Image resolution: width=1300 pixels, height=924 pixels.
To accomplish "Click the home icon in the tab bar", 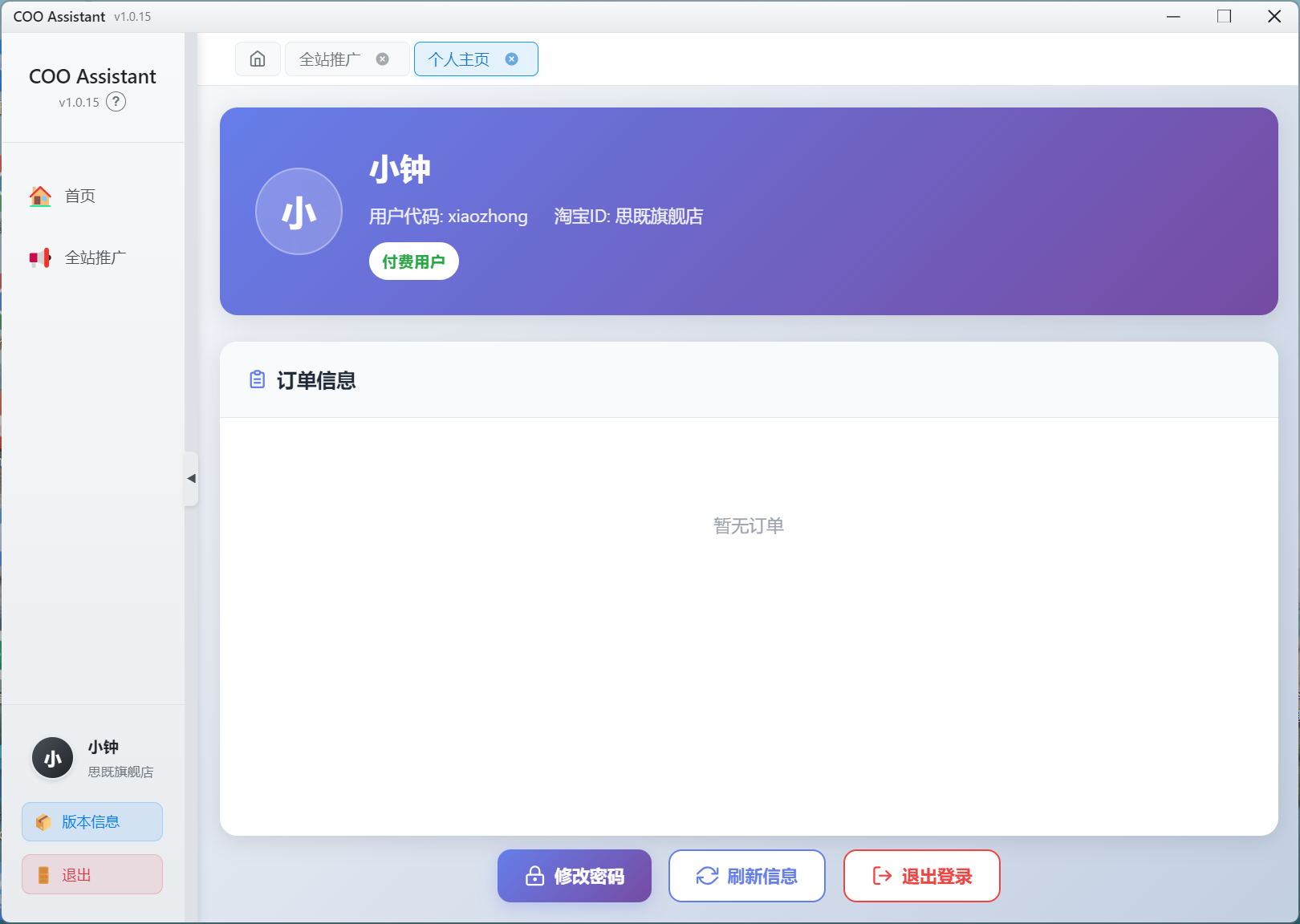I will pos(257,59).
